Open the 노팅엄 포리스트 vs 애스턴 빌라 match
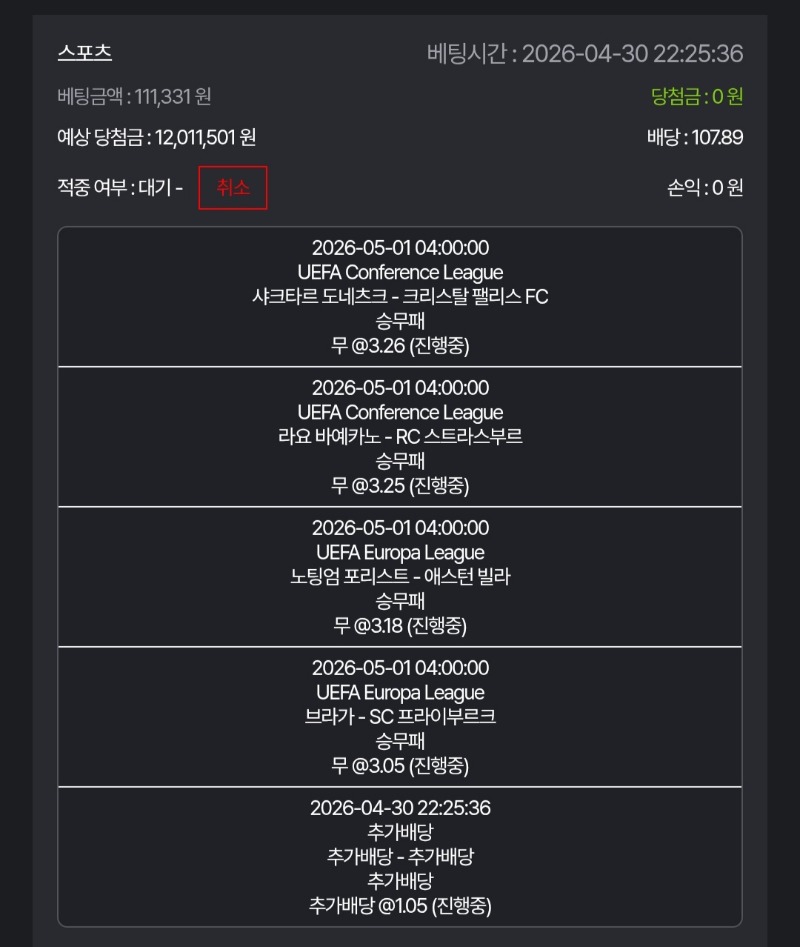This screenshot has height=947, width=800. [x=400, y=577]
